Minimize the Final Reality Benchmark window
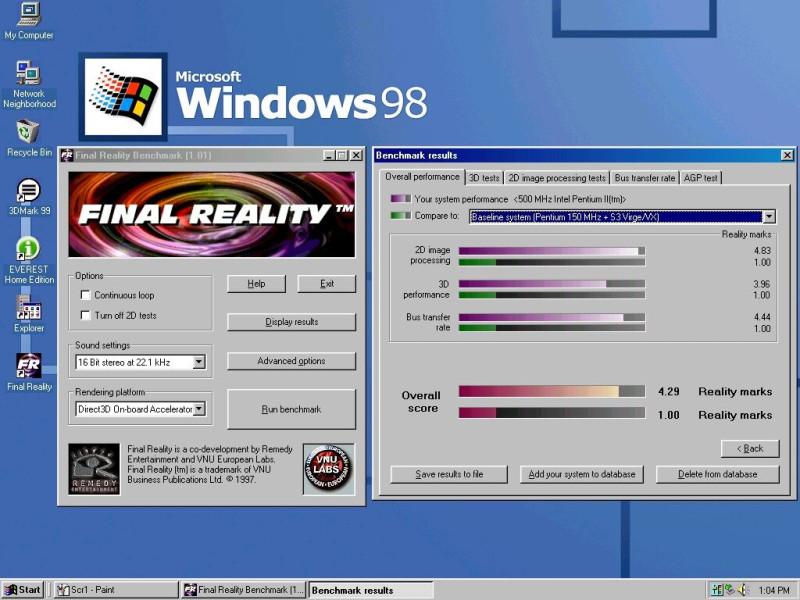 [329, 155]
